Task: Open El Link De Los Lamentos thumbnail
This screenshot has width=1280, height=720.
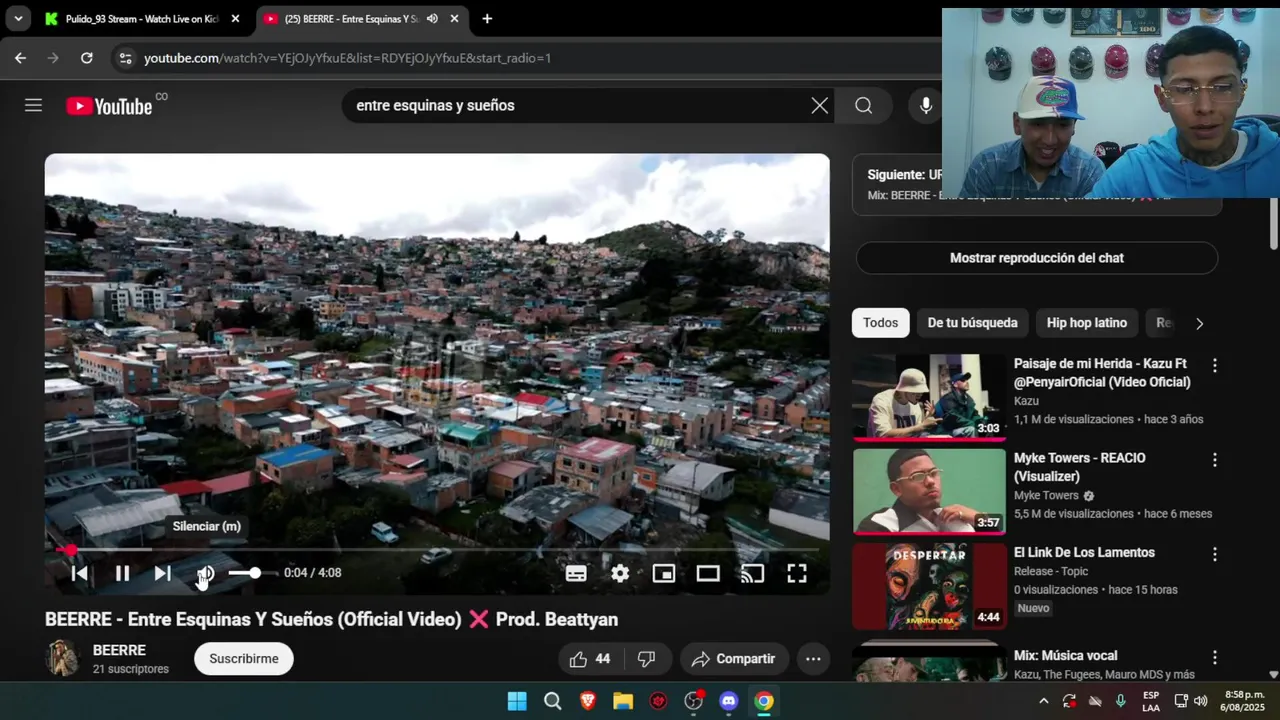Action: tap(929, 586)
